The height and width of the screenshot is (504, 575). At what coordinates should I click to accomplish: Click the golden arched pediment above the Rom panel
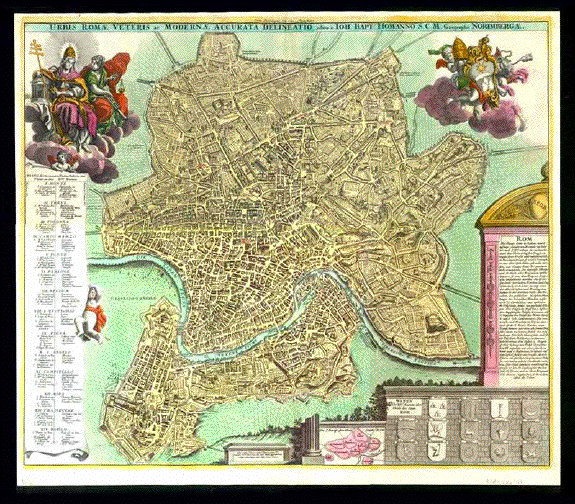pyautogui.click(x=513, y=204)
